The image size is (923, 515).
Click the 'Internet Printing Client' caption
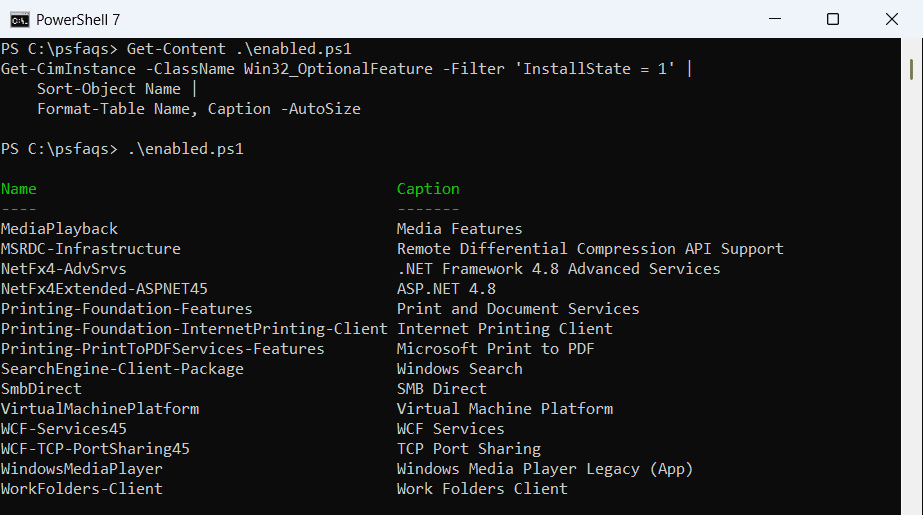point(504,329)
